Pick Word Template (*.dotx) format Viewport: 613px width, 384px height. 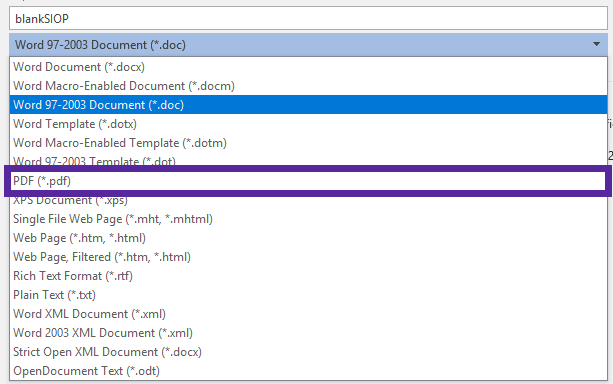tap(308, 124)
